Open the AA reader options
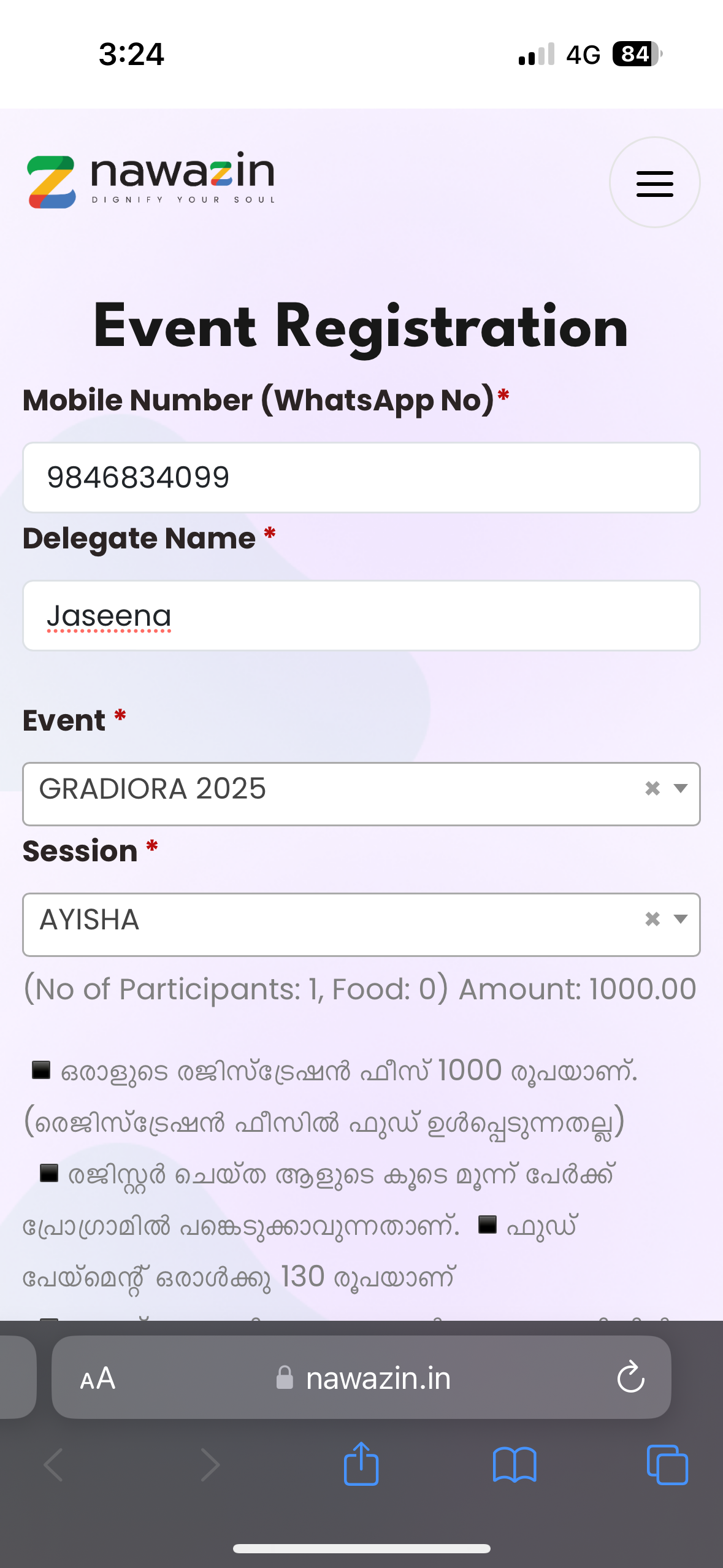This screenshot has width=723, height=1568. [x=98, y=1378]
